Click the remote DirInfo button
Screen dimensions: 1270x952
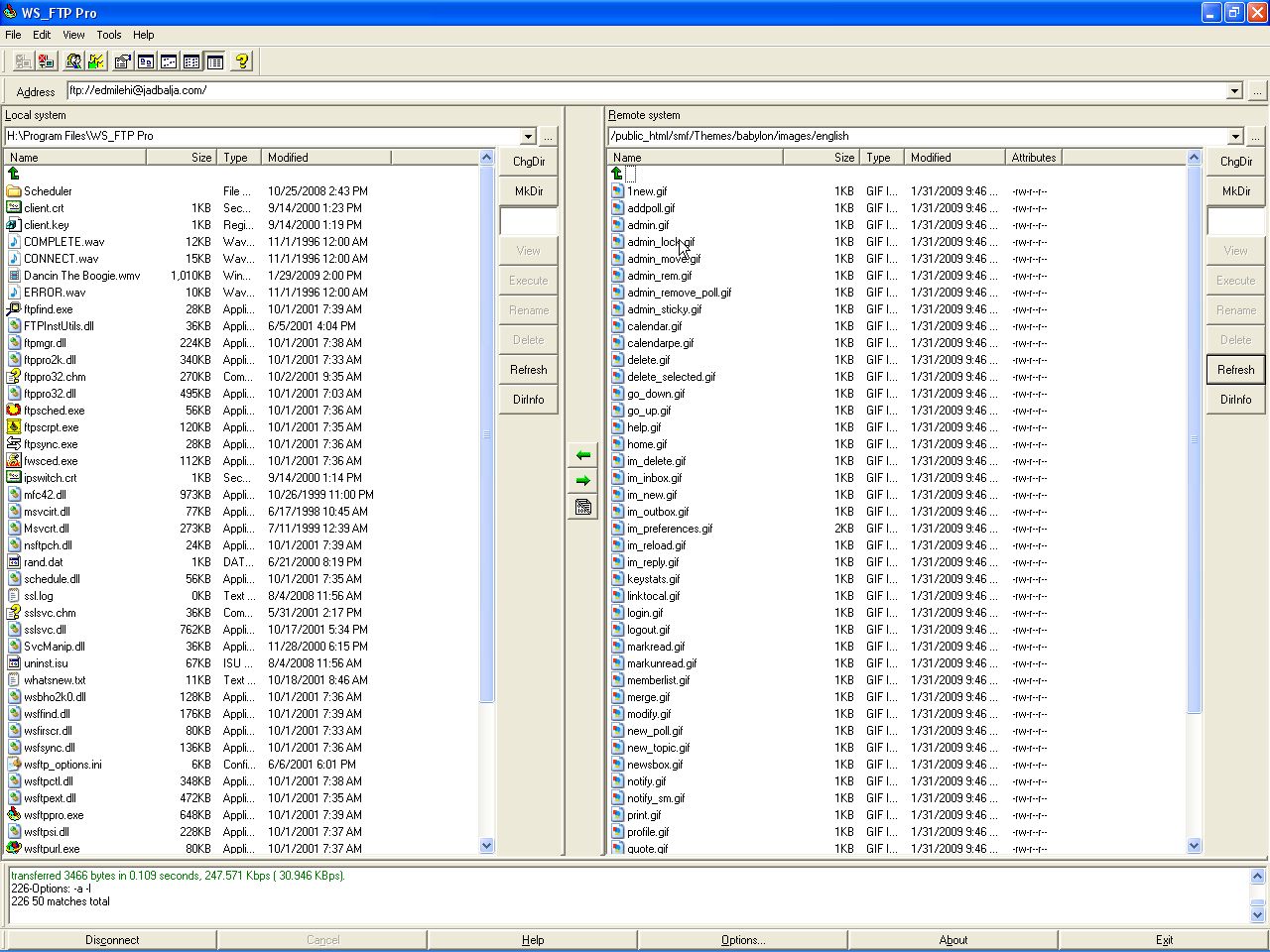point(1236,400)
